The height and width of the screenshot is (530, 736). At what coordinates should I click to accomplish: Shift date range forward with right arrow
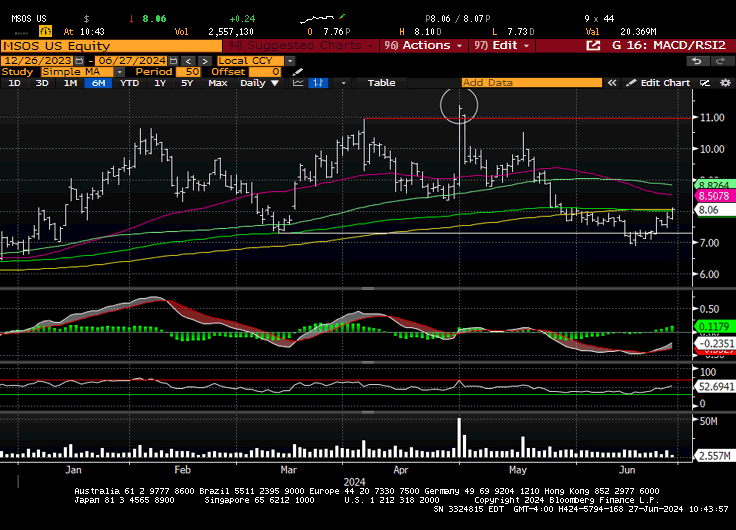coord(205,61)
